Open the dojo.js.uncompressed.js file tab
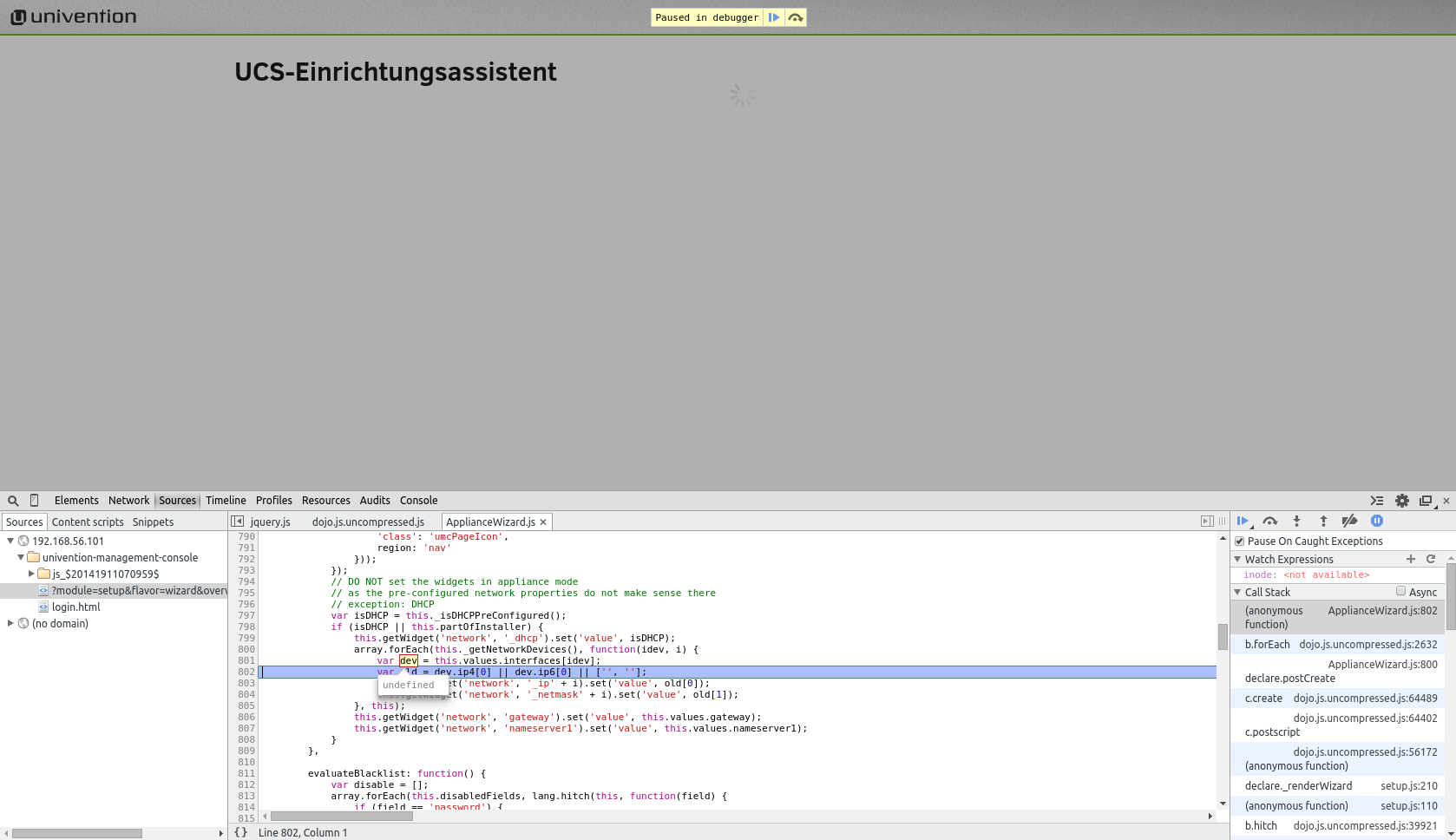Screen dimensions: 1456x840 368,522
